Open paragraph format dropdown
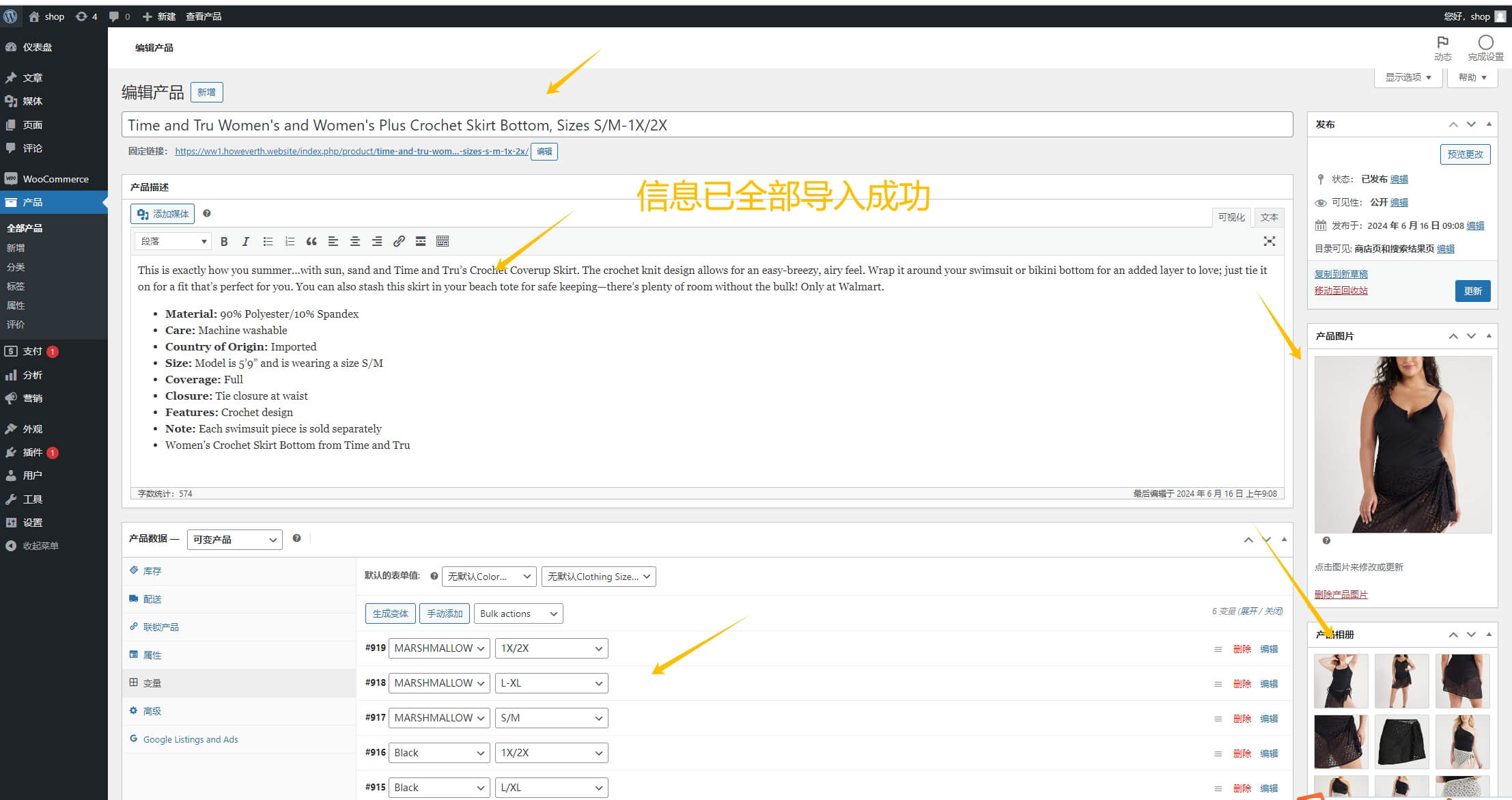 click(173, 241)
